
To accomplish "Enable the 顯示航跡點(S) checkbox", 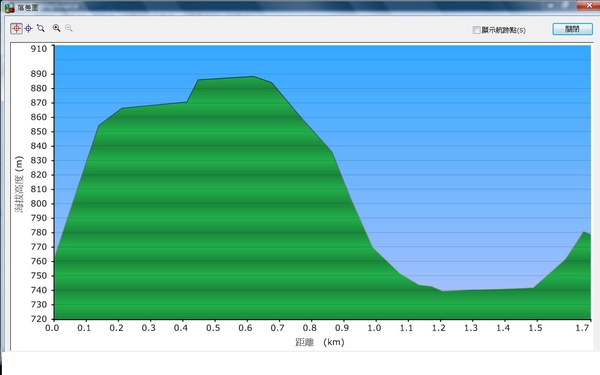I will pos(476,30).
